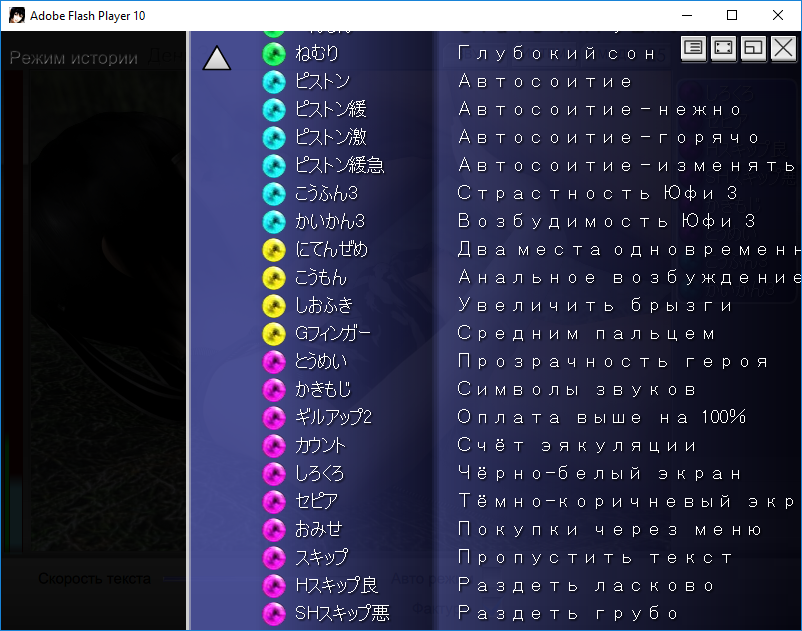
Task: Click the window resize icon in the panel
Action: [x=753, y=47]
